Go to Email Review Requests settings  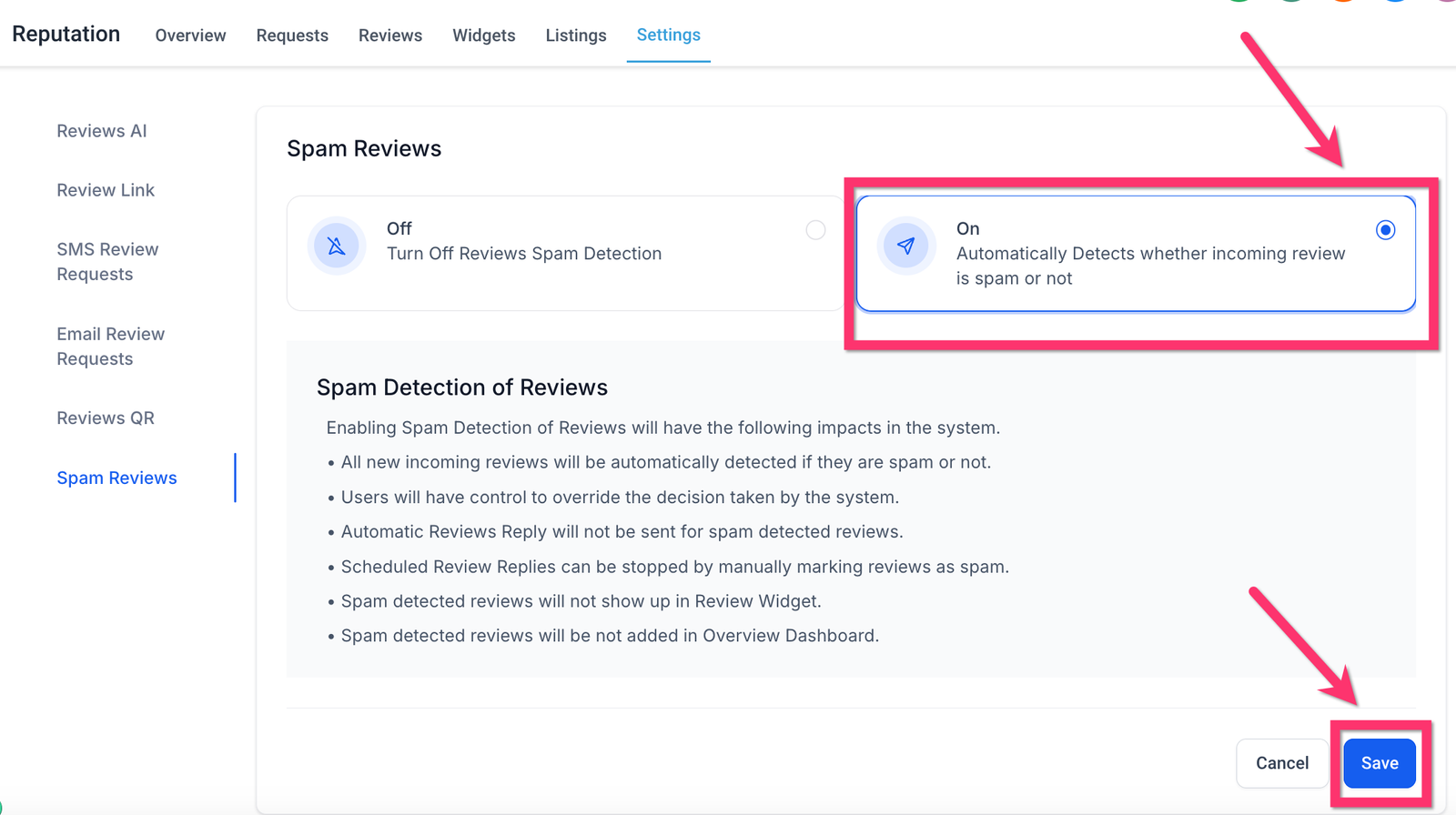(110, 347)
